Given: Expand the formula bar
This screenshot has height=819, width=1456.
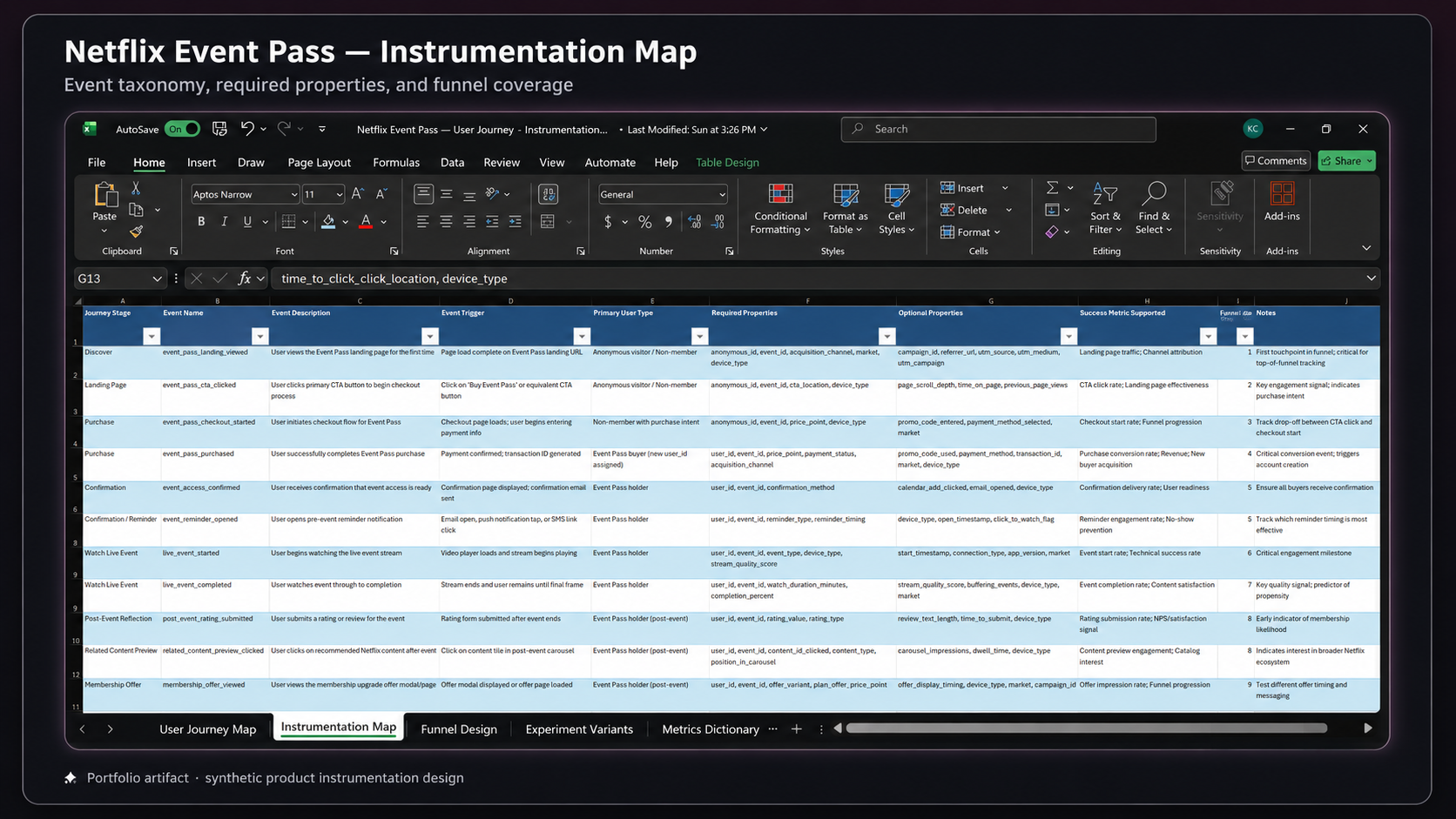Looking at the screenshot, I should (x=1371, y=279).
